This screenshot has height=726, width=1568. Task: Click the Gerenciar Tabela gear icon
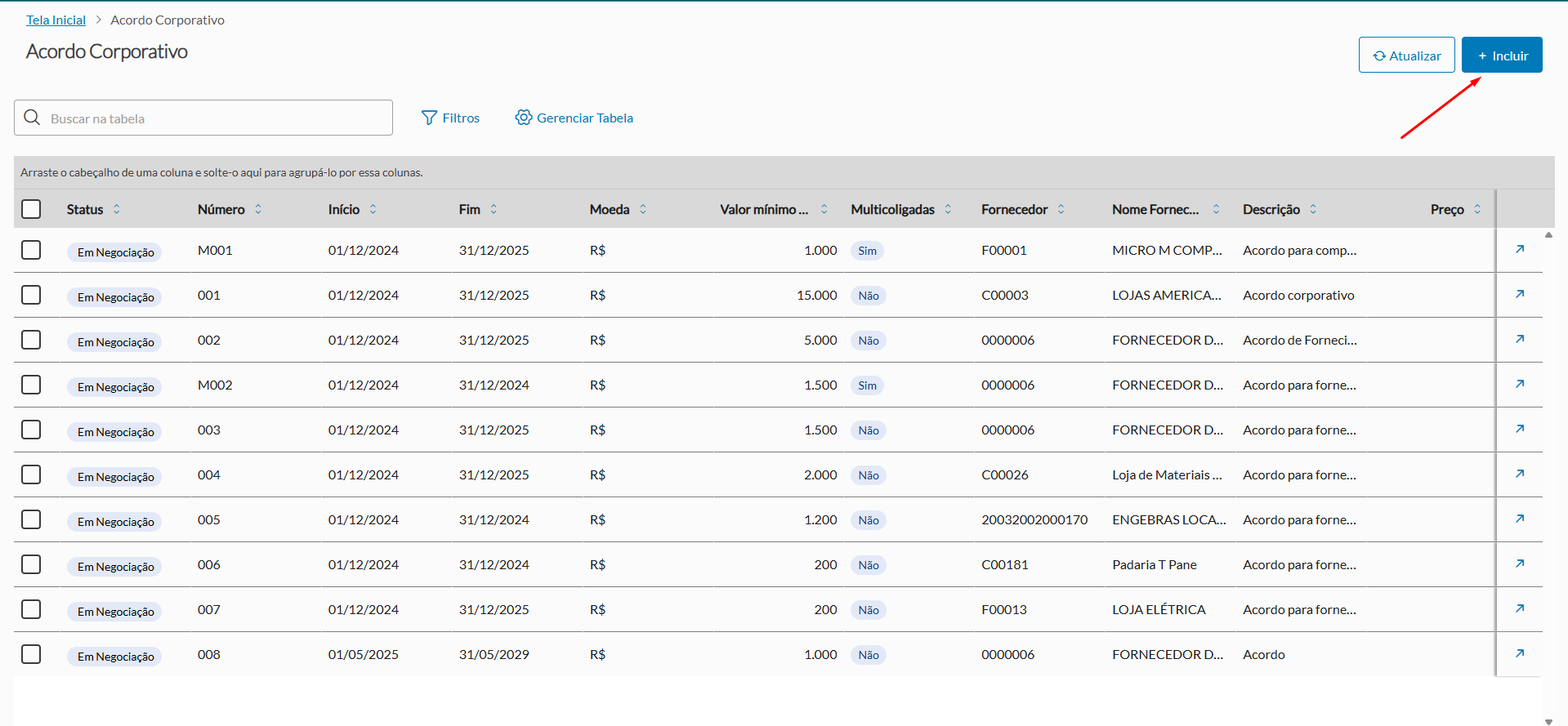click(x=523, y=118)
